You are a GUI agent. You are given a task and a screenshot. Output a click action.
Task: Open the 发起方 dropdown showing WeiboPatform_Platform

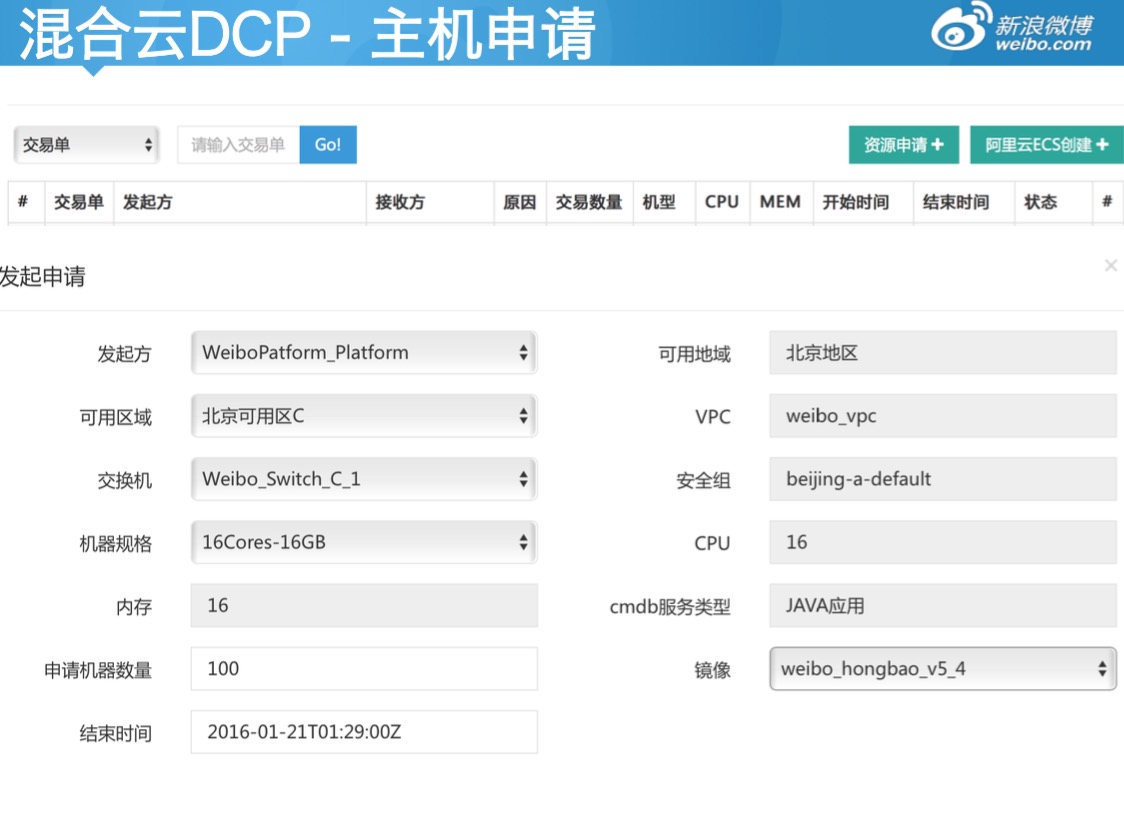click(364, 352)
